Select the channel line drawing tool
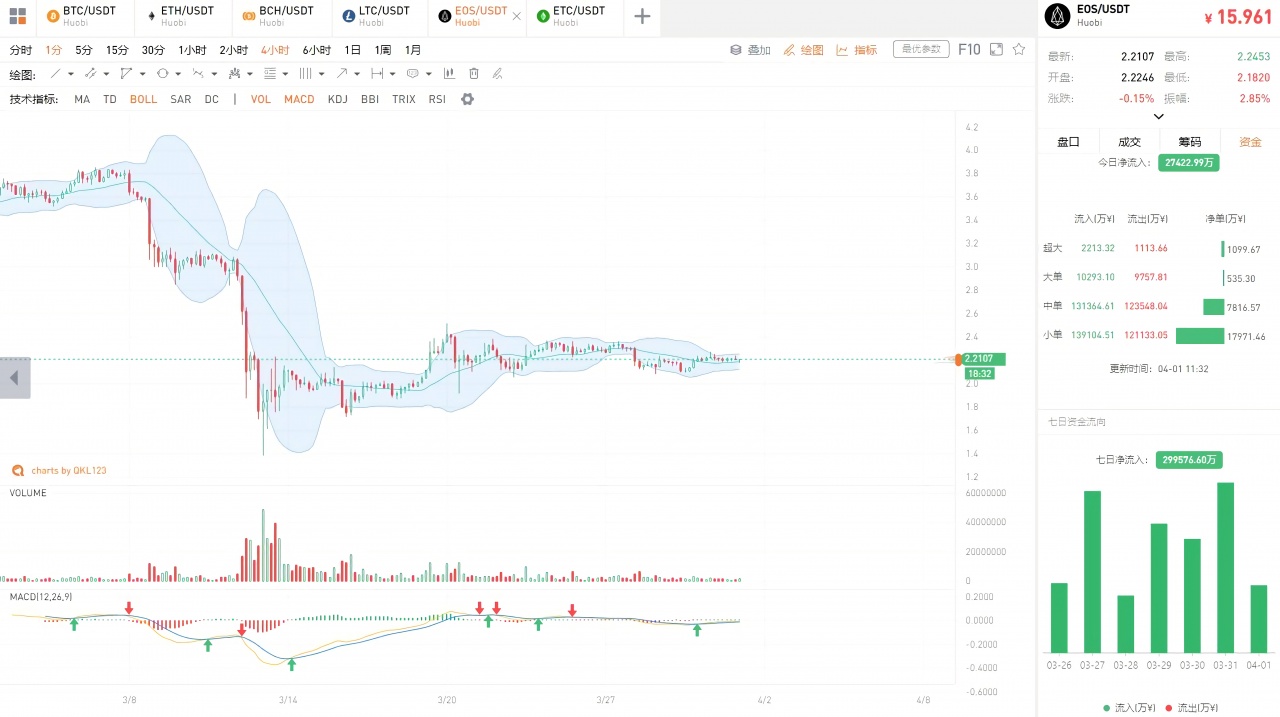 (90, 73)
